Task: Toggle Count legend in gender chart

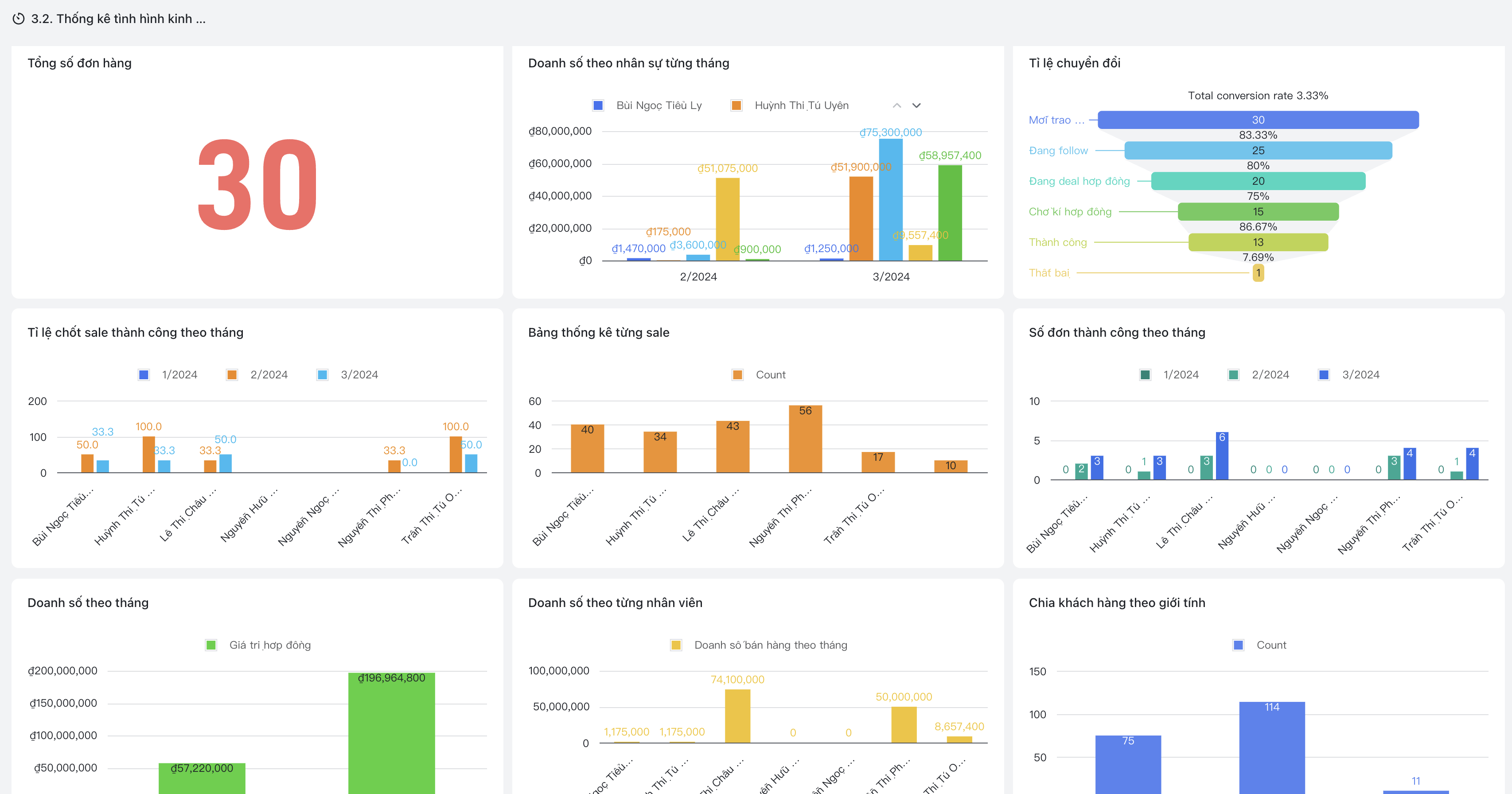Action: [1259, 645]
